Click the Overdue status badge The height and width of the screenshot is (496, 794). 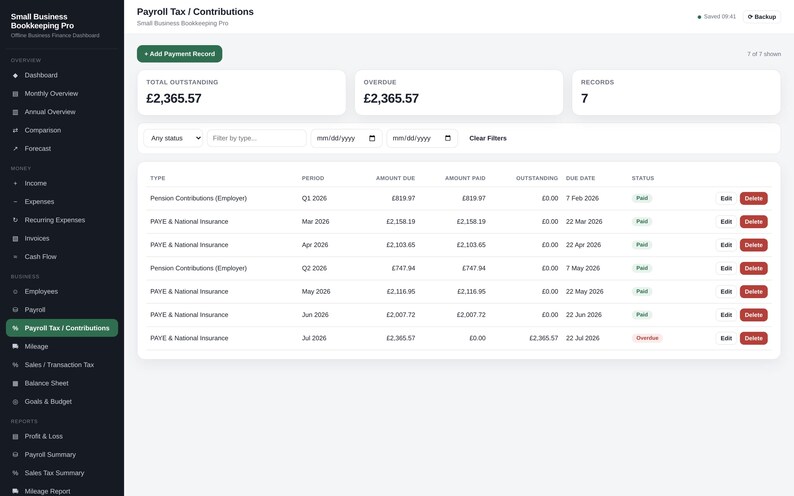[x=647, y=338]
